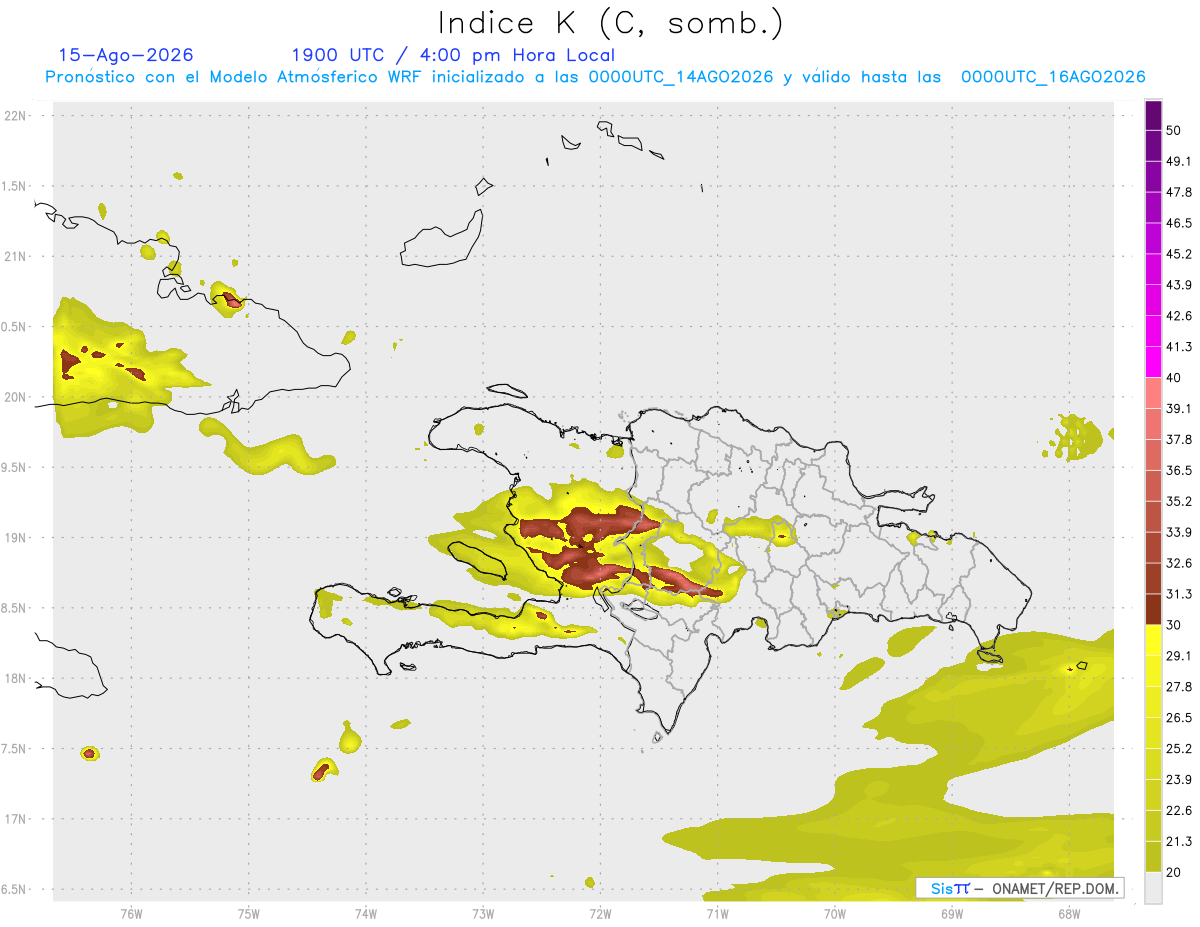Click the color bar value '22.6'
Screen dimensions: 1200x927
click(x=1178, y=810)
